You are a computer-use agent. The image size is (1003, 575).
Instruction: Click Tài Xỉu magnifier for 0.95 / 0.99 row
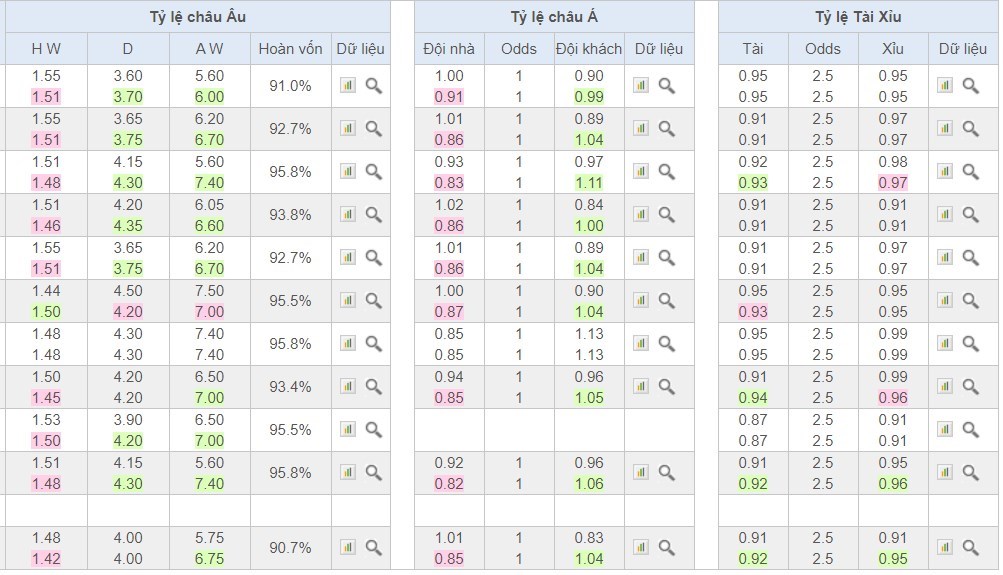point(971,344)
